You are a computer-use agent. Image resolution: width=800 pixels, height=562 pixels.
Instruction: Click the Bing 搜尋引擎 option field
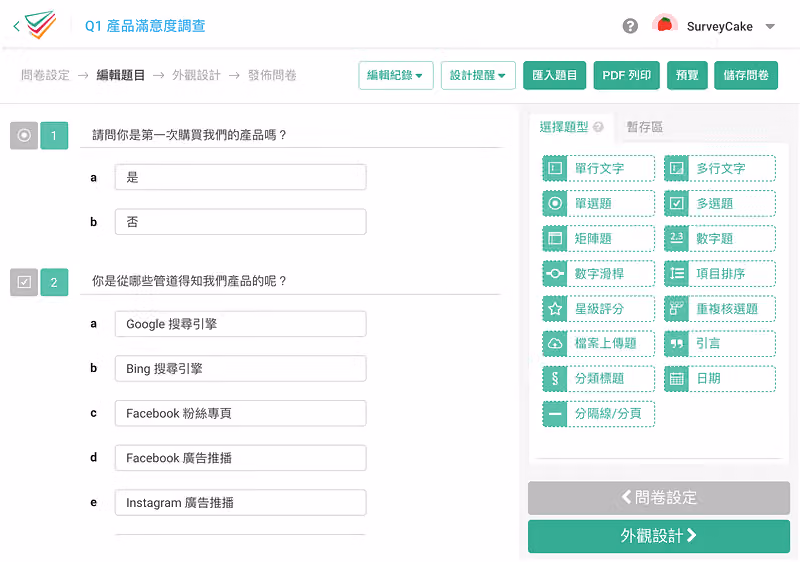pyautogui.click(x=240, y=369)
